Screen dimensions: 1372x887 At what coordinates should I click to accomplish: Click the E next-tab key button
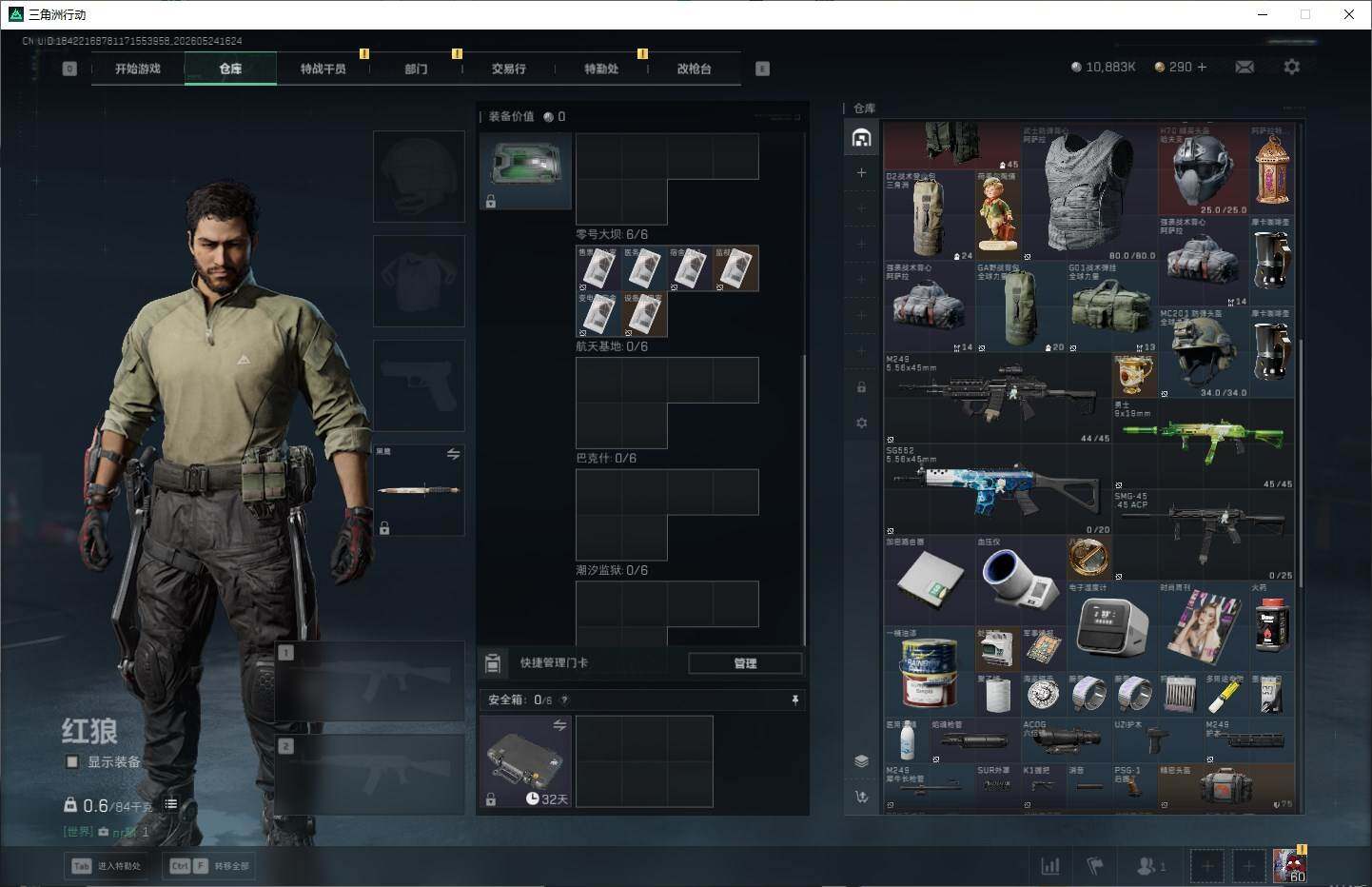762,69
